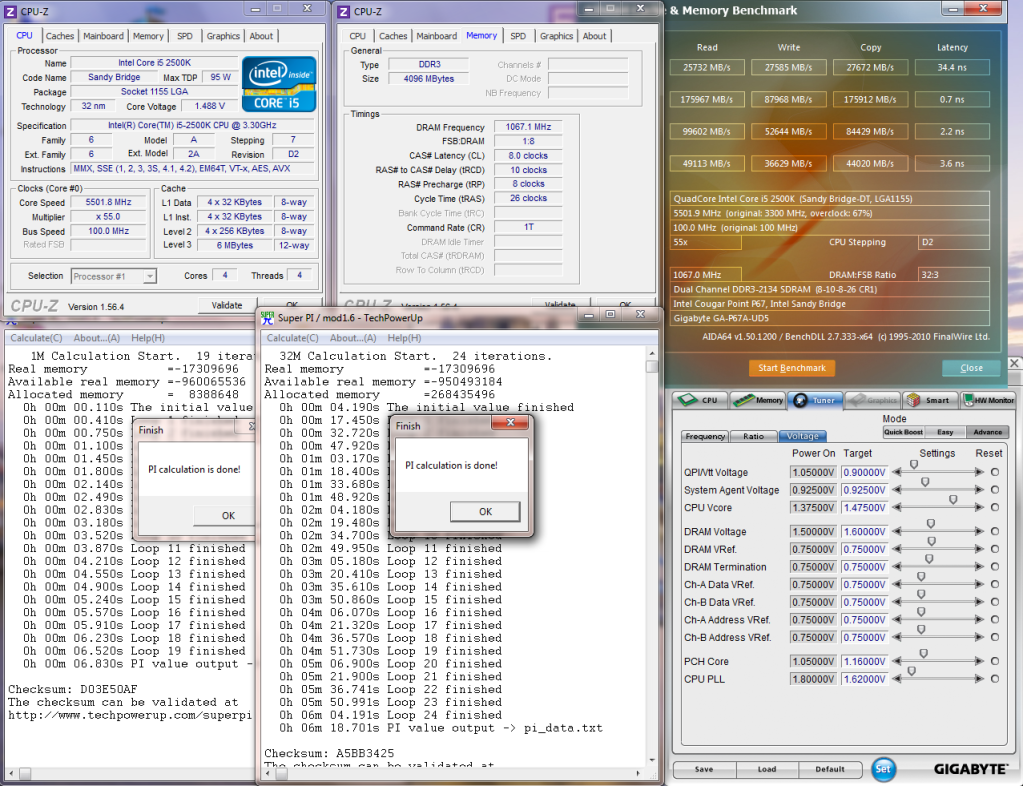Open the Processor #1 selection dropdown in CPU-Z

114,277
